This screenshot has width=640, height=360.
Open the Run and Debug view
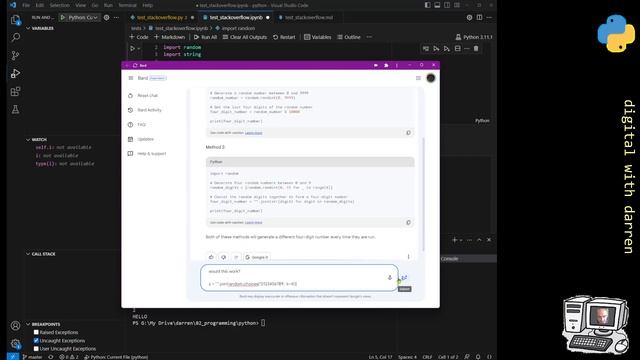click(x=15, y=73)
